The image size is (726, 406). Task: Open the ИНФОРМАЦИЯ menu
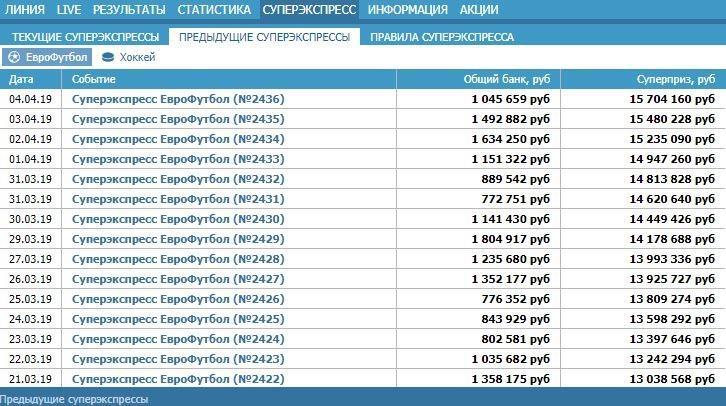pos(407,10)
